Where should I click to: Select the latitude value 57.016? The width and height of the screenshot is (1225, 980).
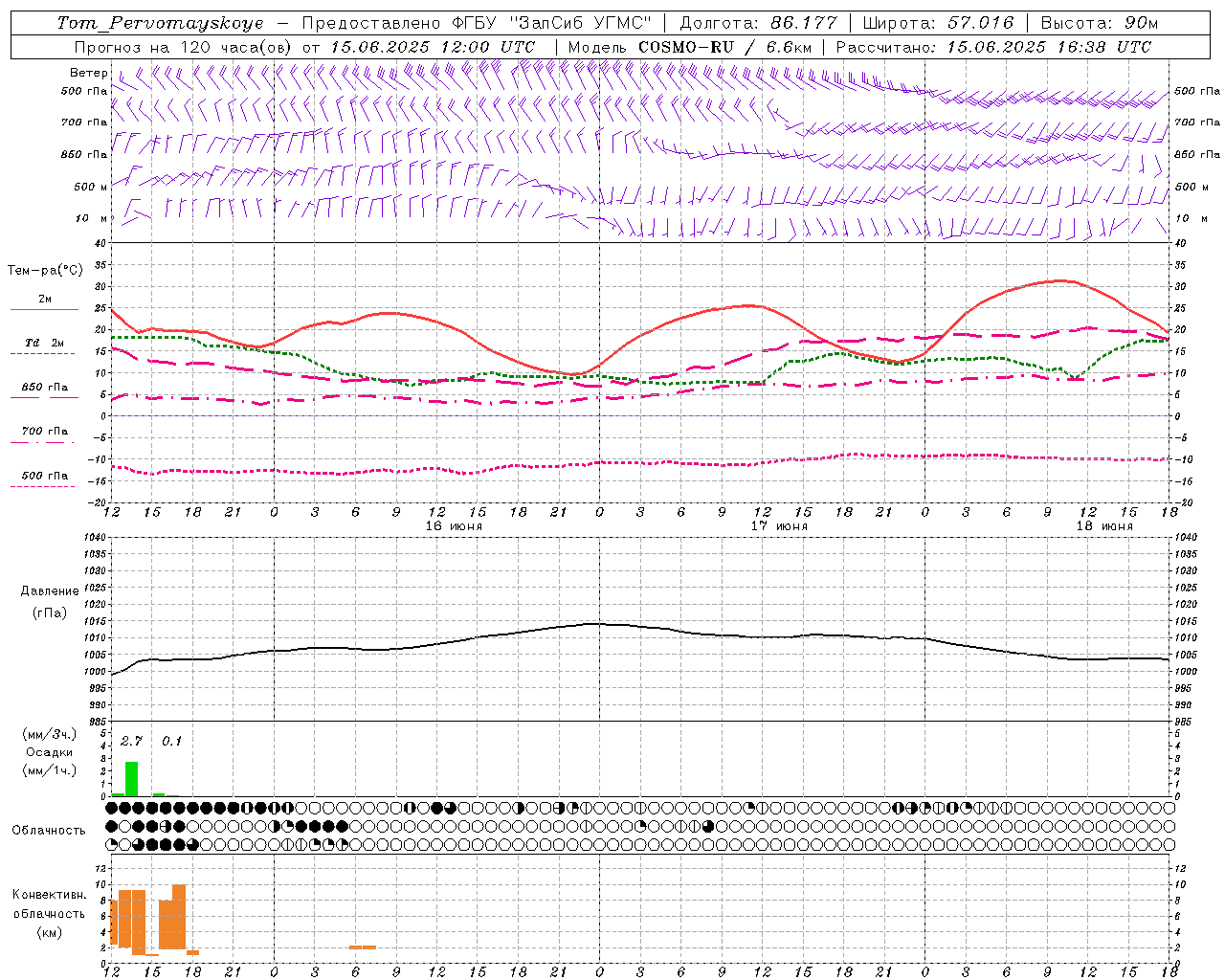(980, 23)
